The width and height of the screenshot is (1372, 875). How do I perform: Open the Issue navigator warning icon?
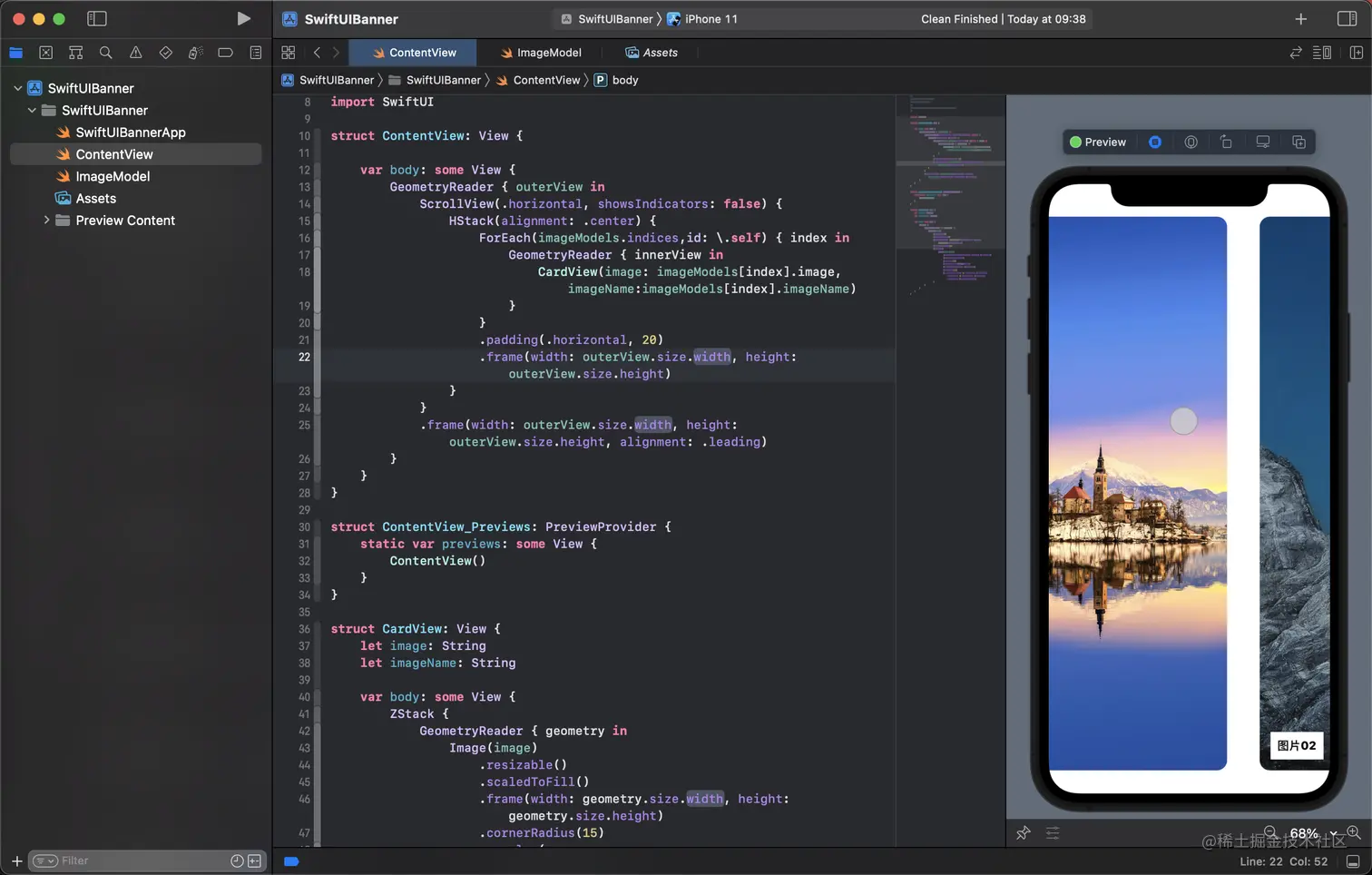(135, 53)
